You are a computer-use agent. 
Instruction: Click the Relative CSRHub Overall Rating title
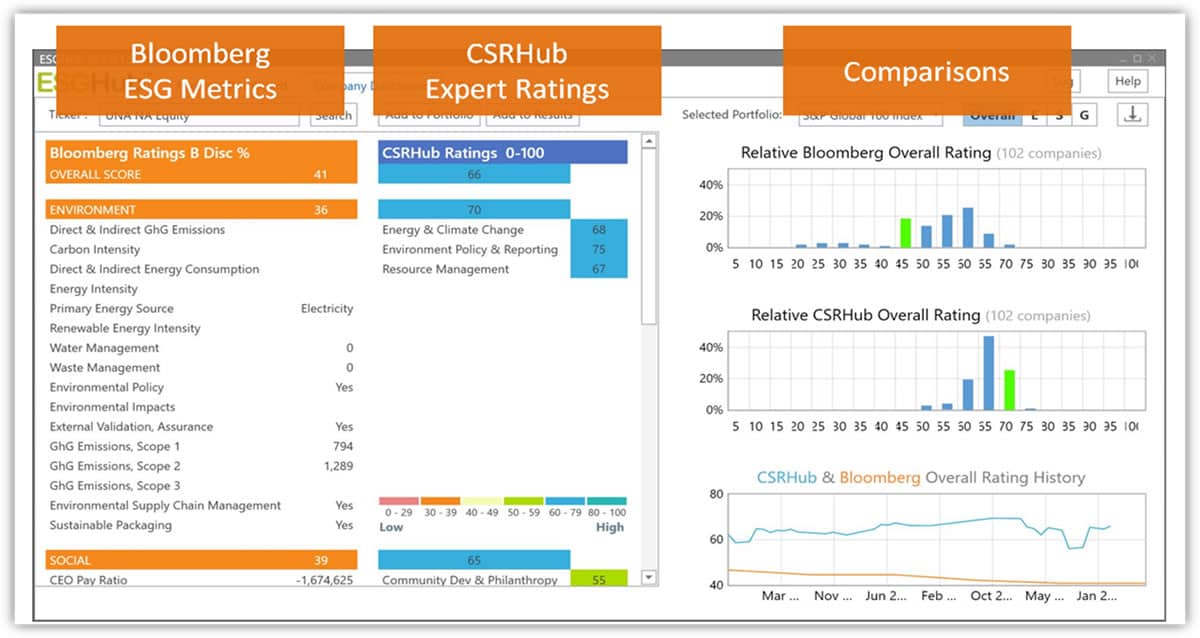click(866, 315)
